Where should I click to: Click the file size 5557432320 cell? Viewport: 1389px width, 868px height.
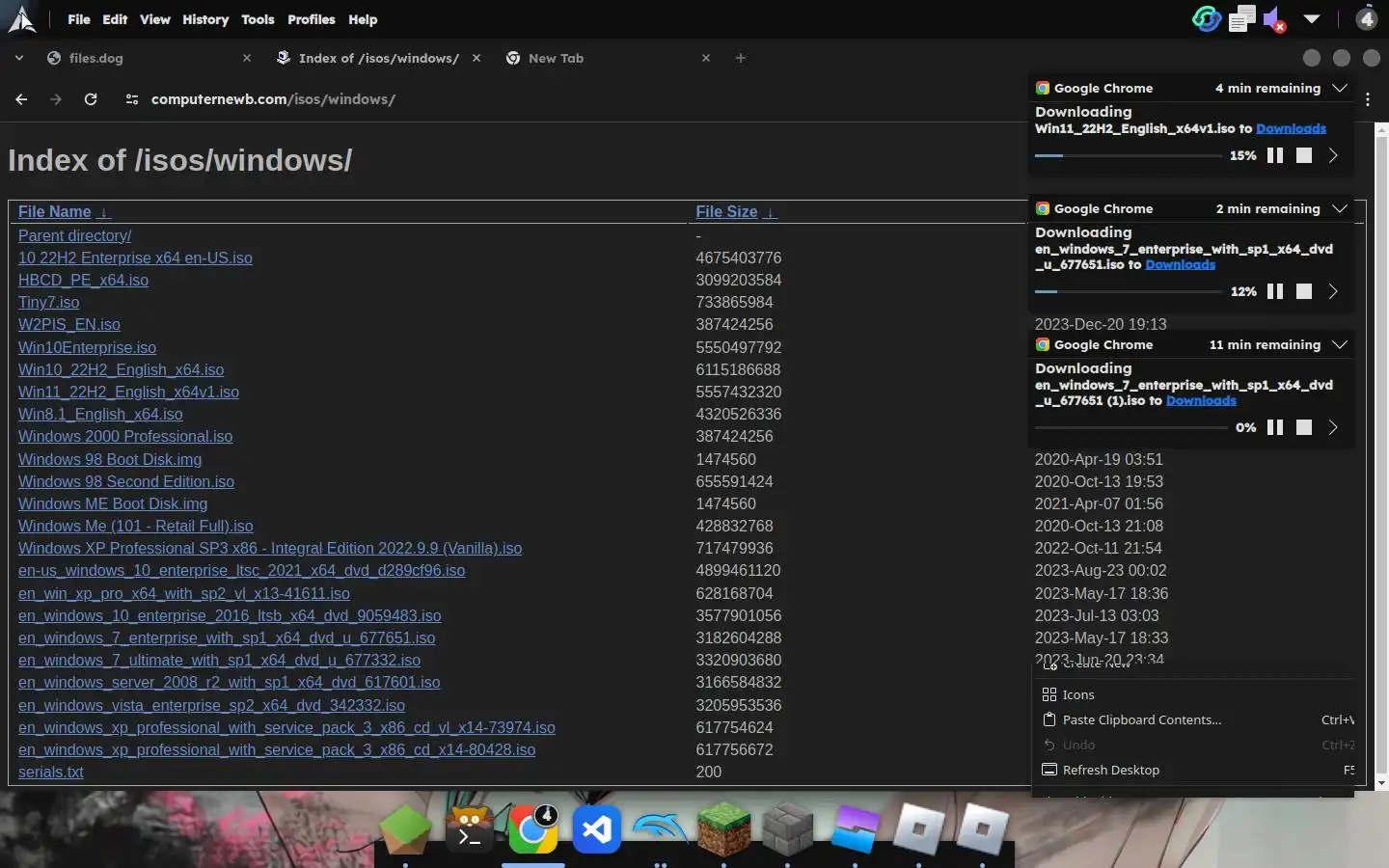[739, 392]
